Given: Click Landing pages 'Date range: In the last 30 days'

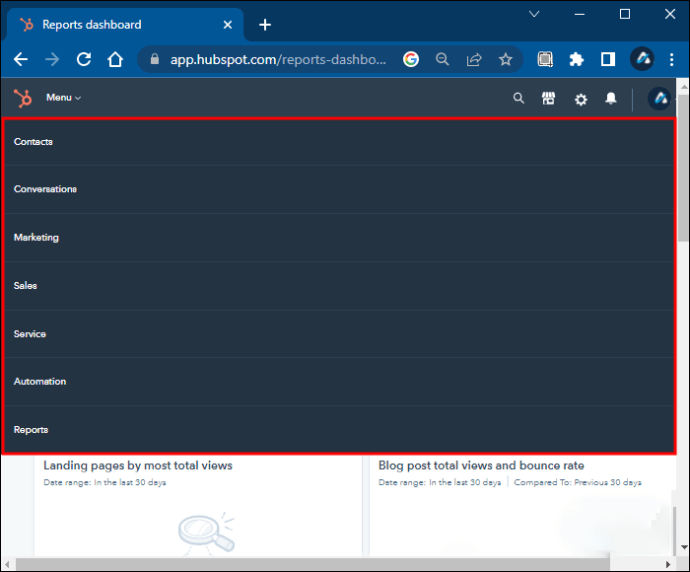Looking at the screenshot, I should point(105,482).
